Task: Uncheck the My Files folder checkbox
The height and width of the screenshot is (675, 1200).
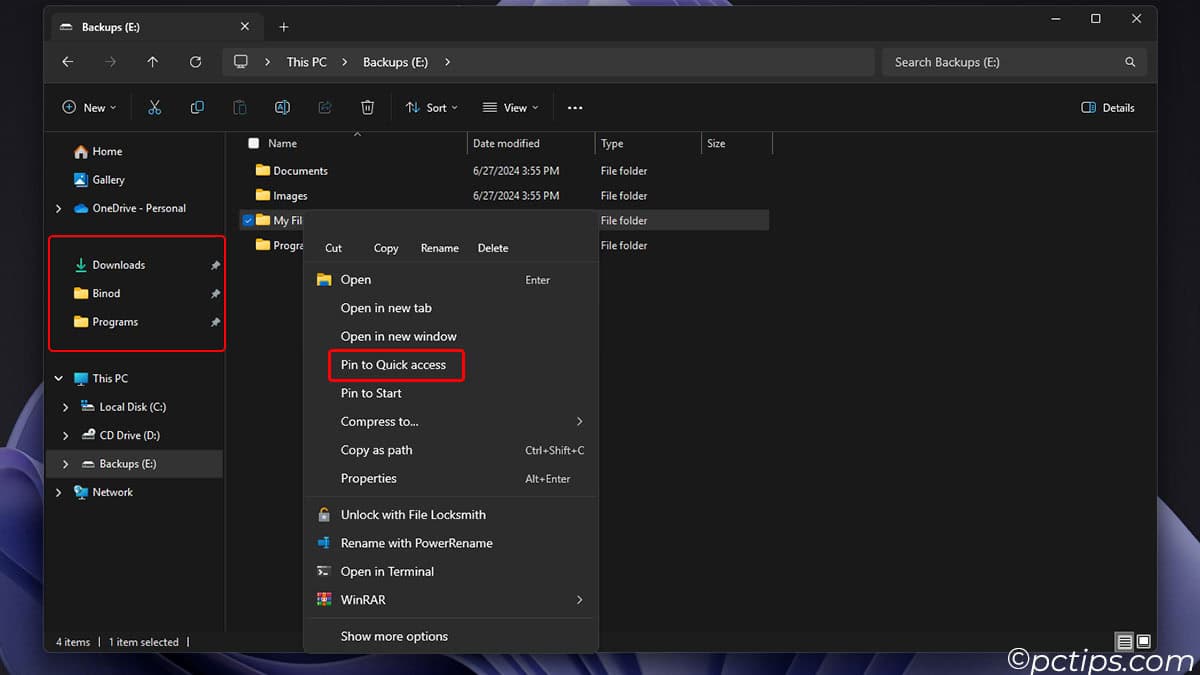Action: click(248, 220)
